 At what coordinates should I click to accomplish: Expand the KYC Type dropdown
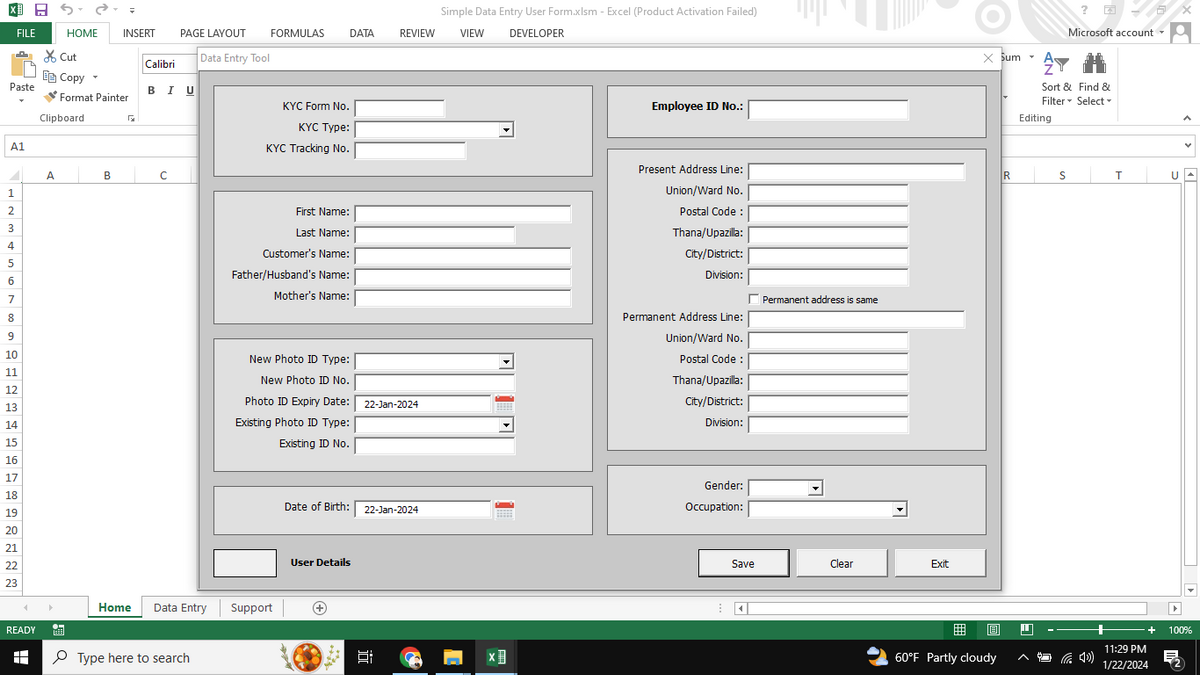[x=506, y=129]
